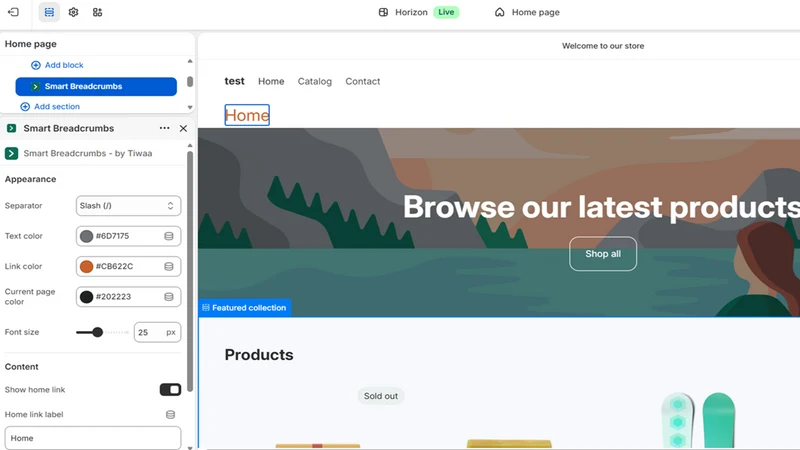Click the orange Home breadcrumb in preview
Screen dimensions: 800x450
coord(247,115)
